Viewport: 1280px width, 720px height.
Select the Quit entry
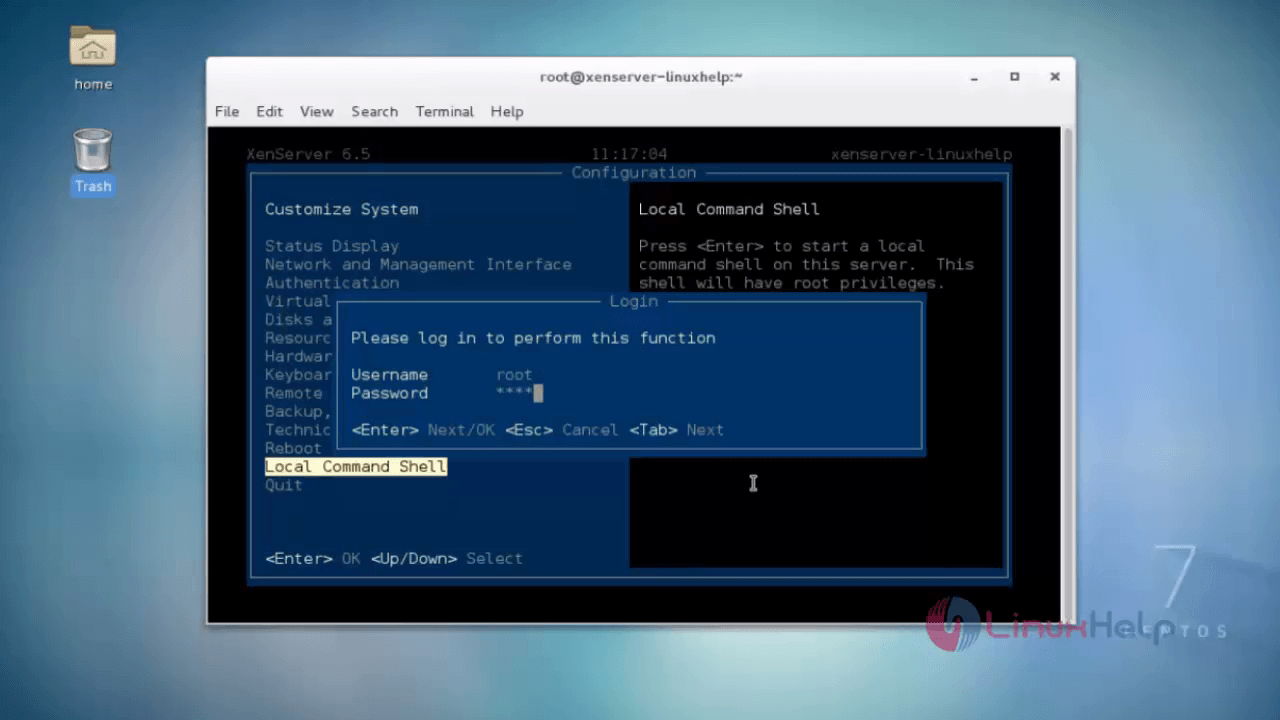[284, 485]
